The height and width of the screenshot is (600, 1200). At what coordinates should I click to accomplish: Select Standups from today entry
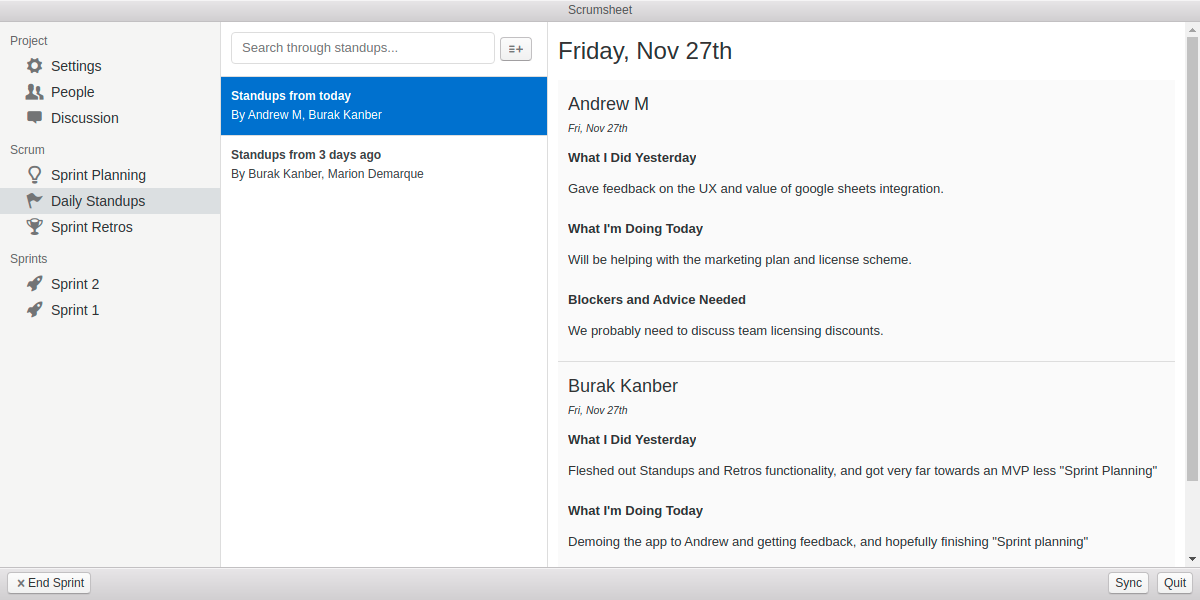click(x=384, y=105)
